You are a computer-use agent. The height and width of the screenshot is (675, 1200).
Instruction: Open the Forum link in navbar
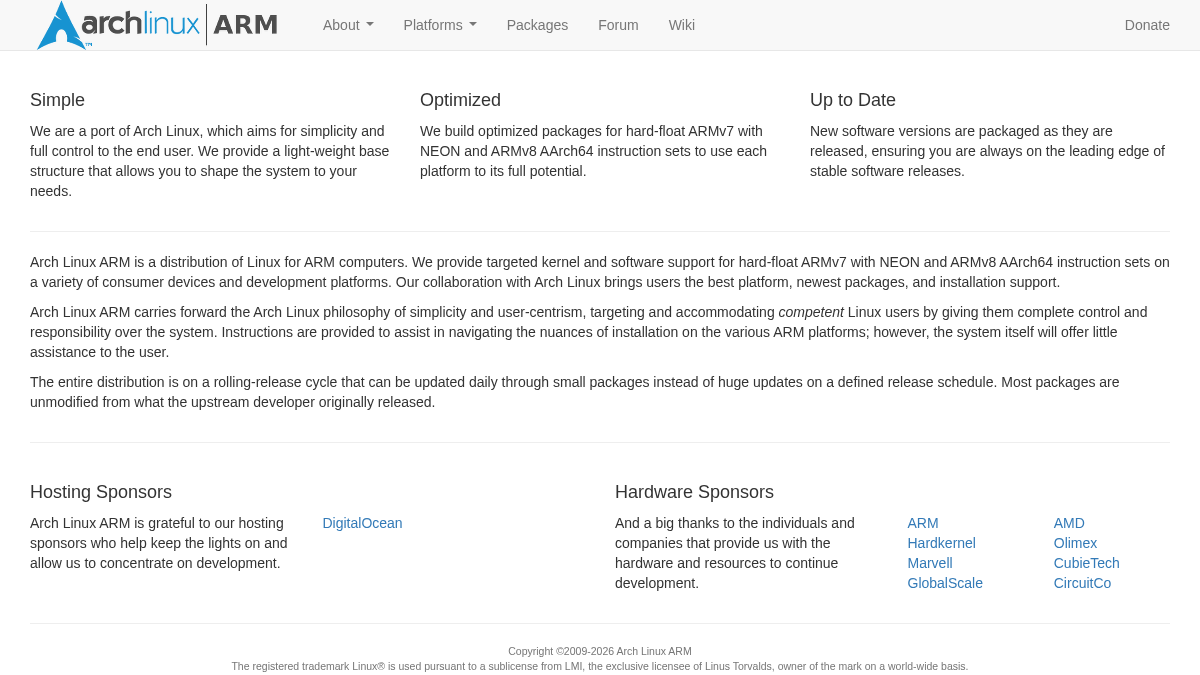(618, 25)
